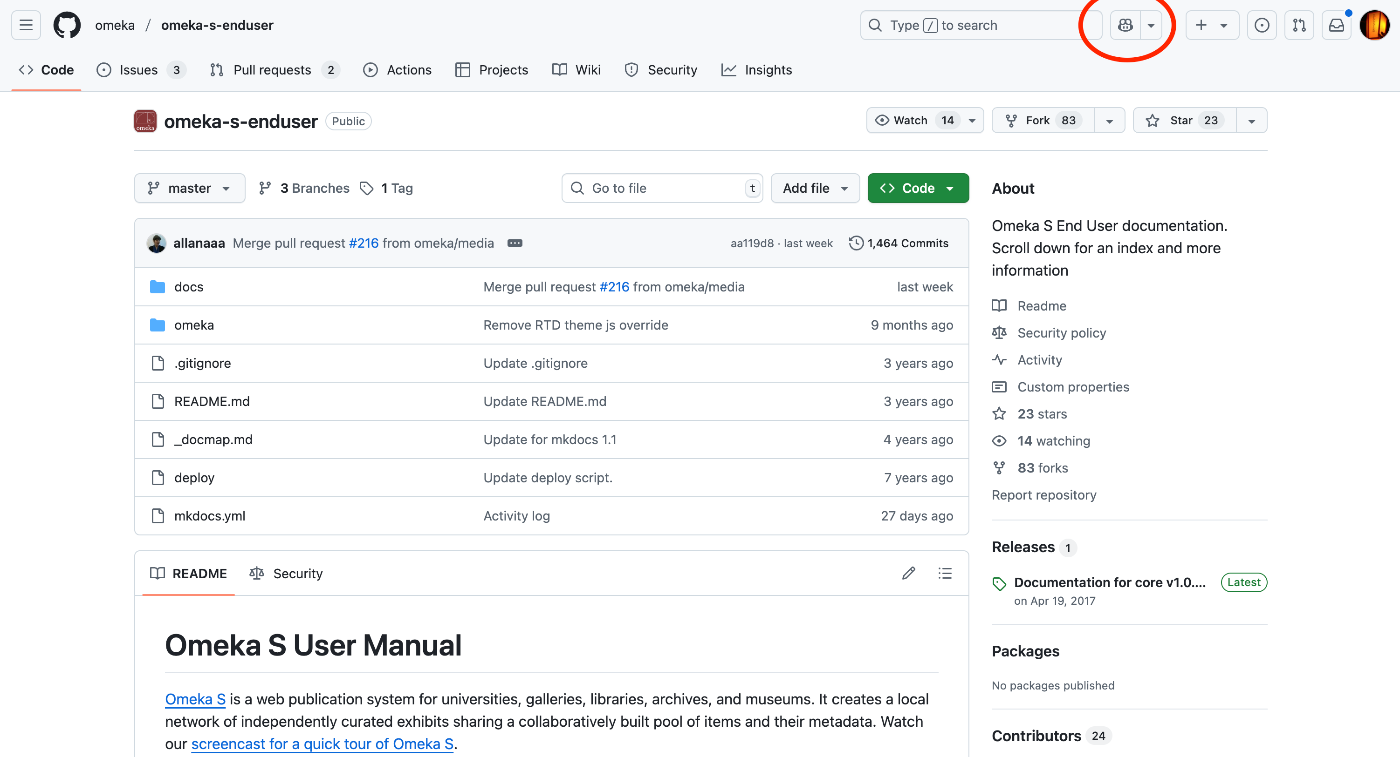Image resolution: width=1400 pixels, height=757 pixels.
Task: Open the README.md file
Action: tap(212, 401)
